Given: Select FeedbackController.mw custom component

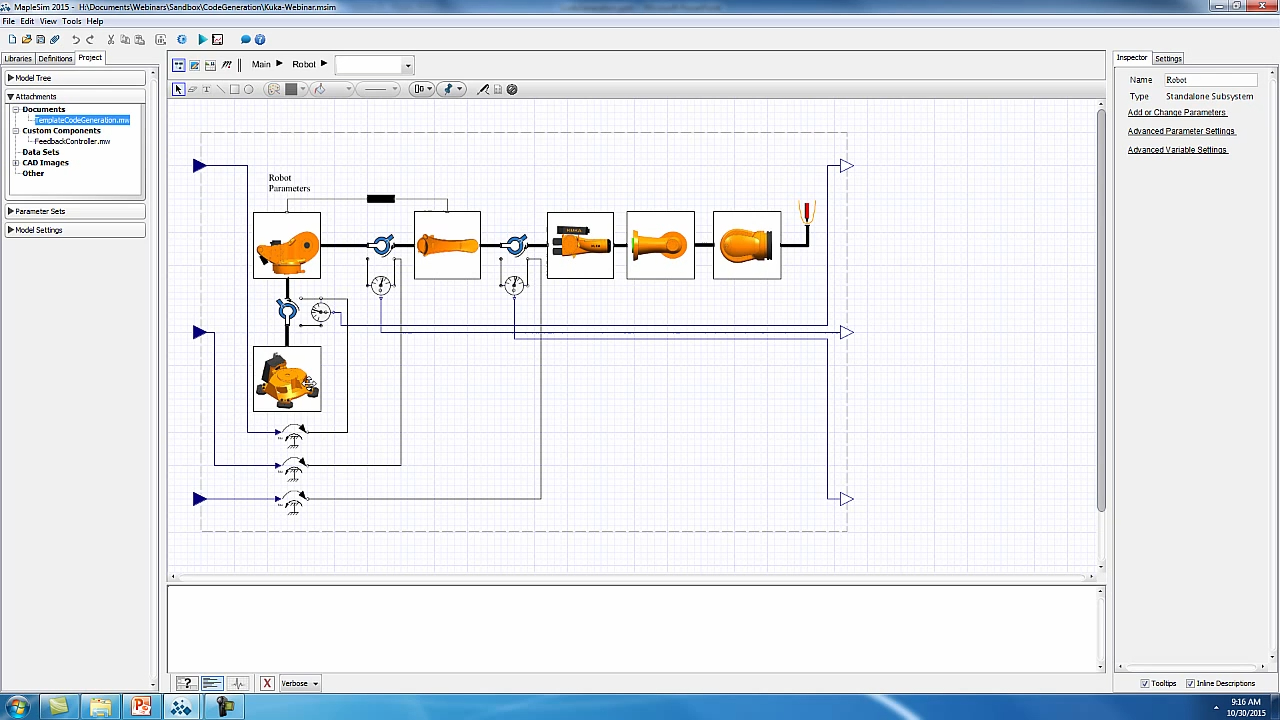Looking at the screenshot, I should click(72, 141).
